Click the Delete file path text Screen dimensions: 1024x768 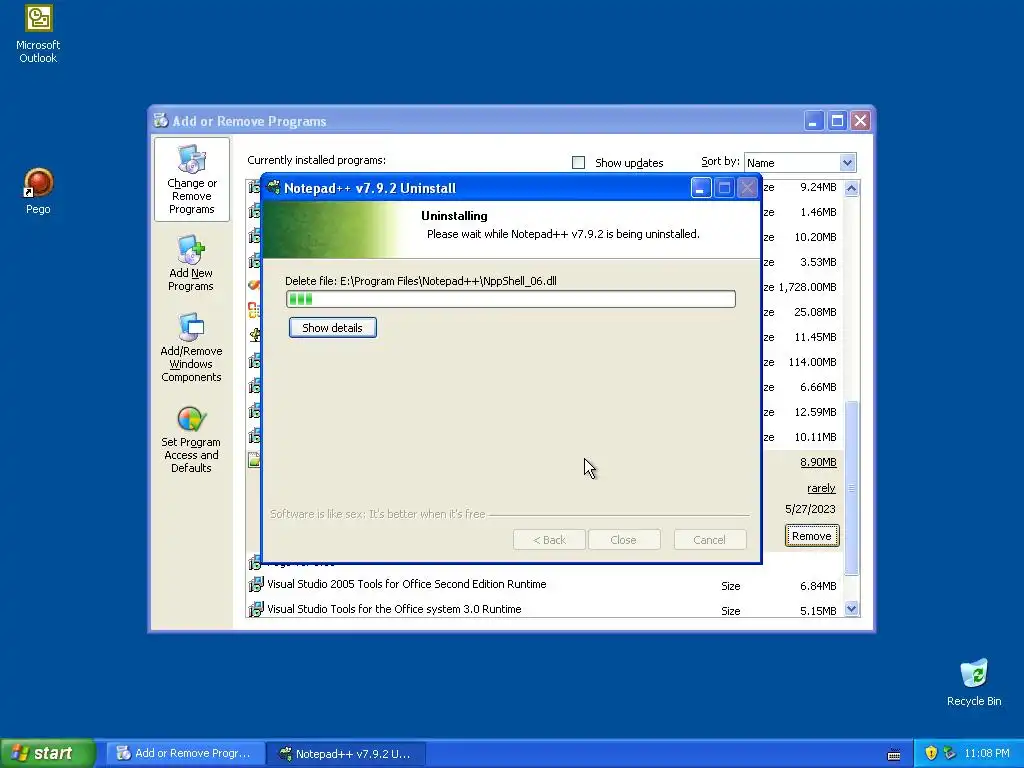click(421, 281)
